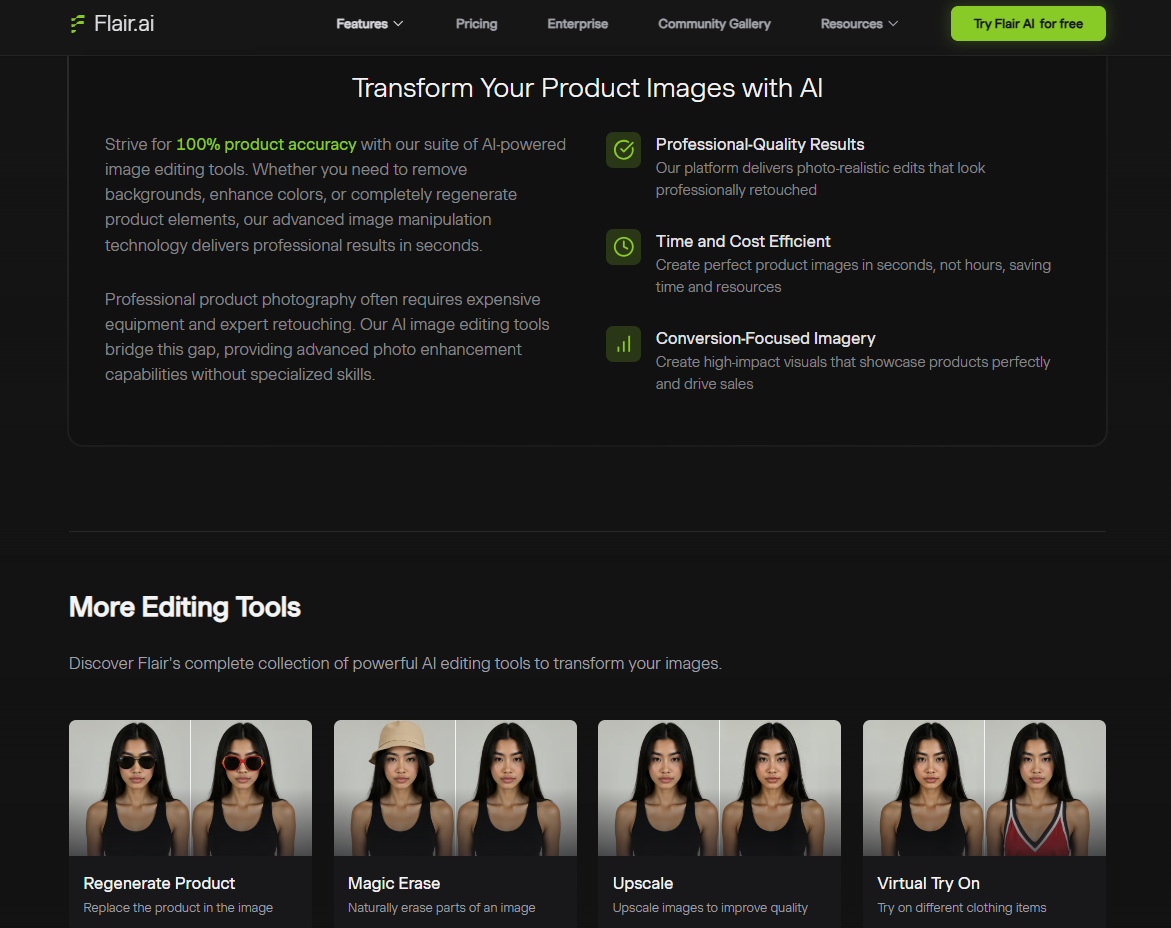Click 'Upscale images to improve quality' description

(709, 908)
